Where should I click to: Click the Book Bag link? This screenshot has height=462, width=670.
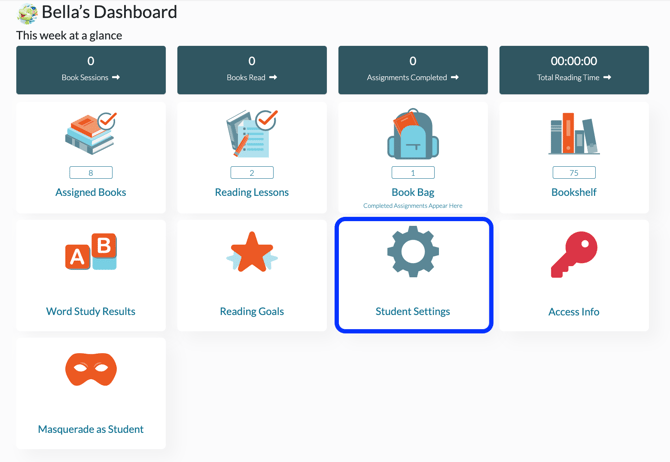(x=413, y=192)
